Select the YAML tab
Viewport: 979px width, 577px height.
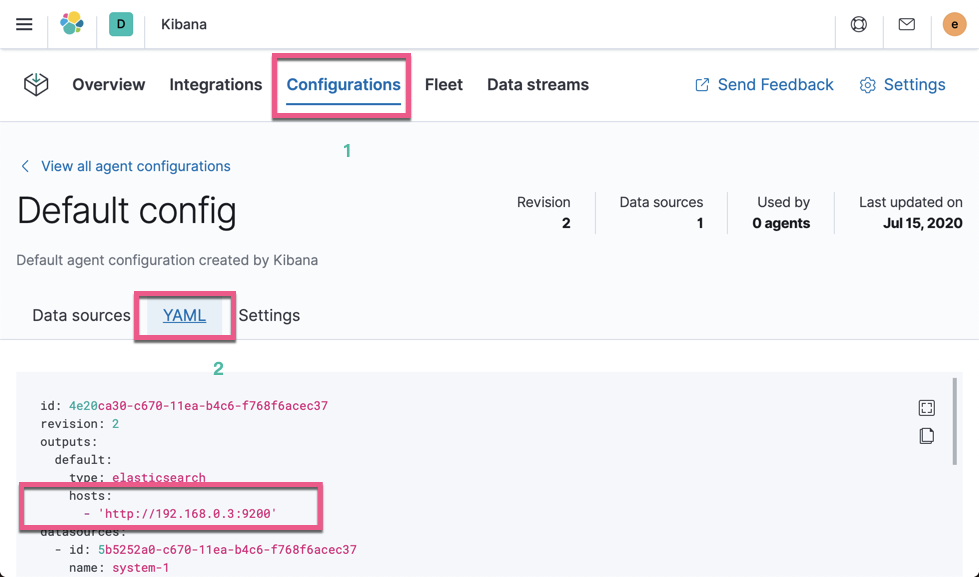(x=184, y=315)
